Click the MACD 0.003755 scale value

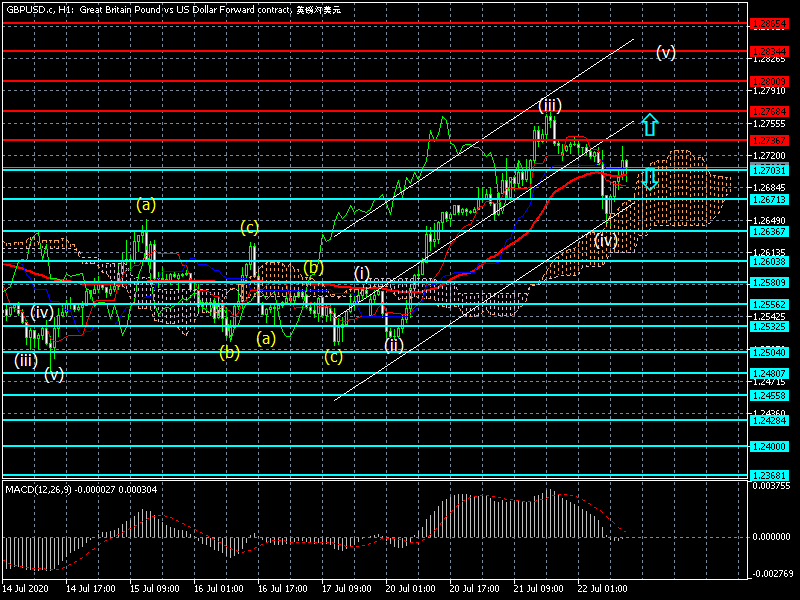coord(770,487)
